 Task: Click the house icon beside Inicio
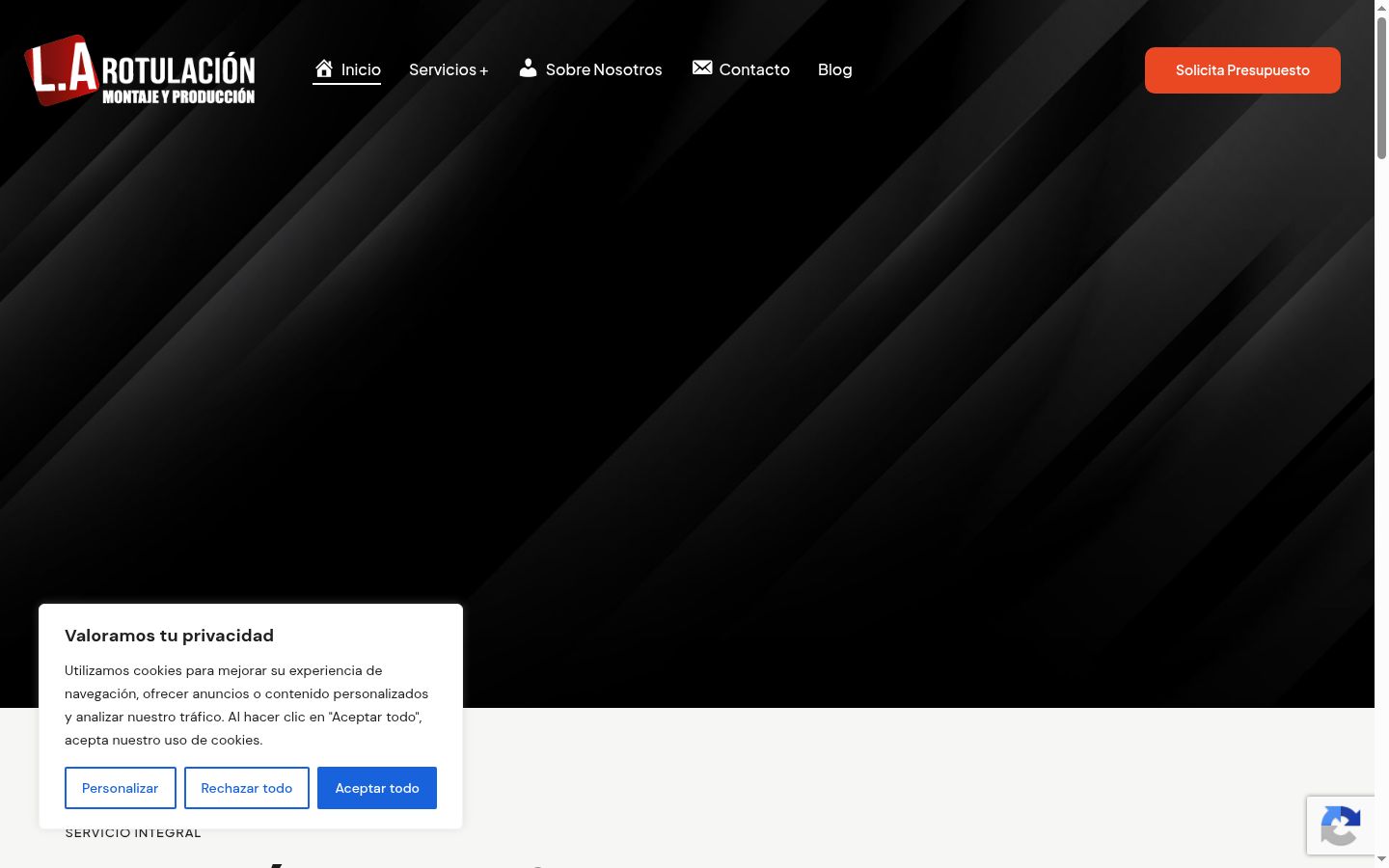(324, 68)
